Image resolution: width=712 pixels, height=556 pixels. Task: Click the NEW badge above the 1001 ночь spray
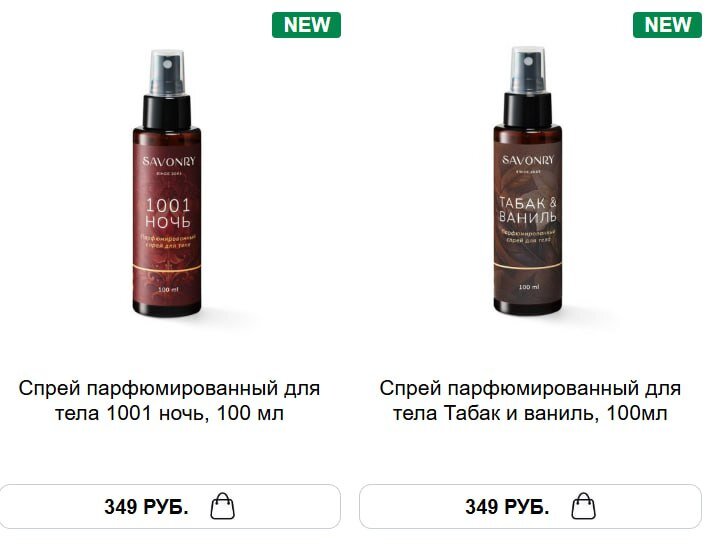coord(307,25)
